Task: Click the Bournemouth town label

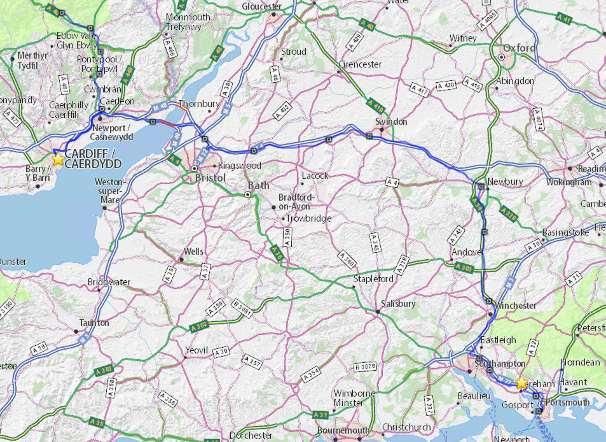Action: (x=343, y=430)
